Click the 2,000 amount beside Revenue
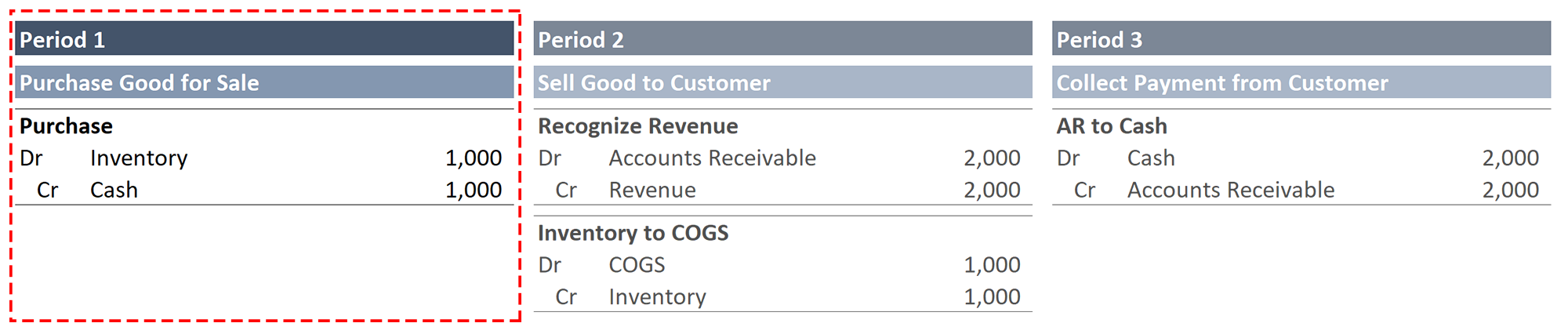The width and height of the screenshot is (1568, 334). (992, 190)
